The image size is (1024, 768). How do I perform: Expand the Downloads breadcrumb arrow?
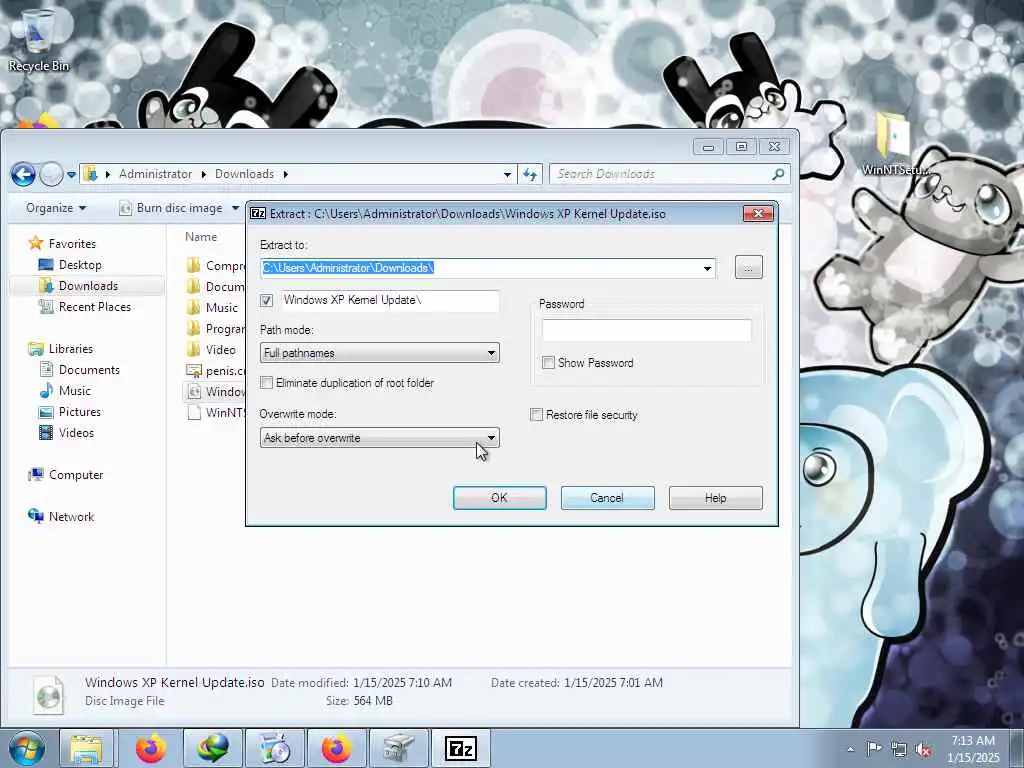285,174
